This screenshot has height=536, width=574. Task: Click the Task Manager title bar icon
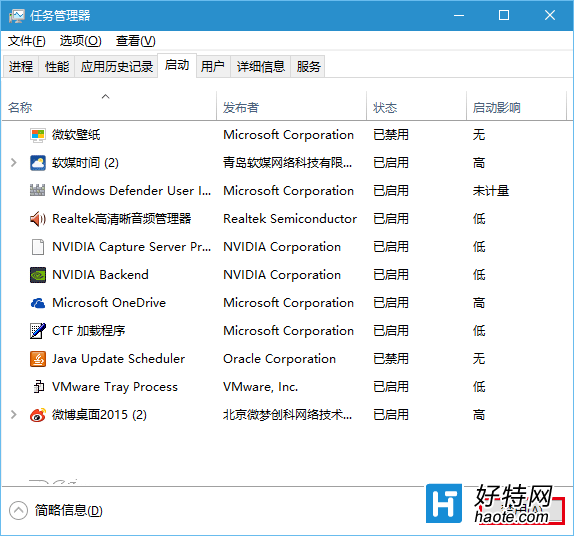[x=16, y=16]
